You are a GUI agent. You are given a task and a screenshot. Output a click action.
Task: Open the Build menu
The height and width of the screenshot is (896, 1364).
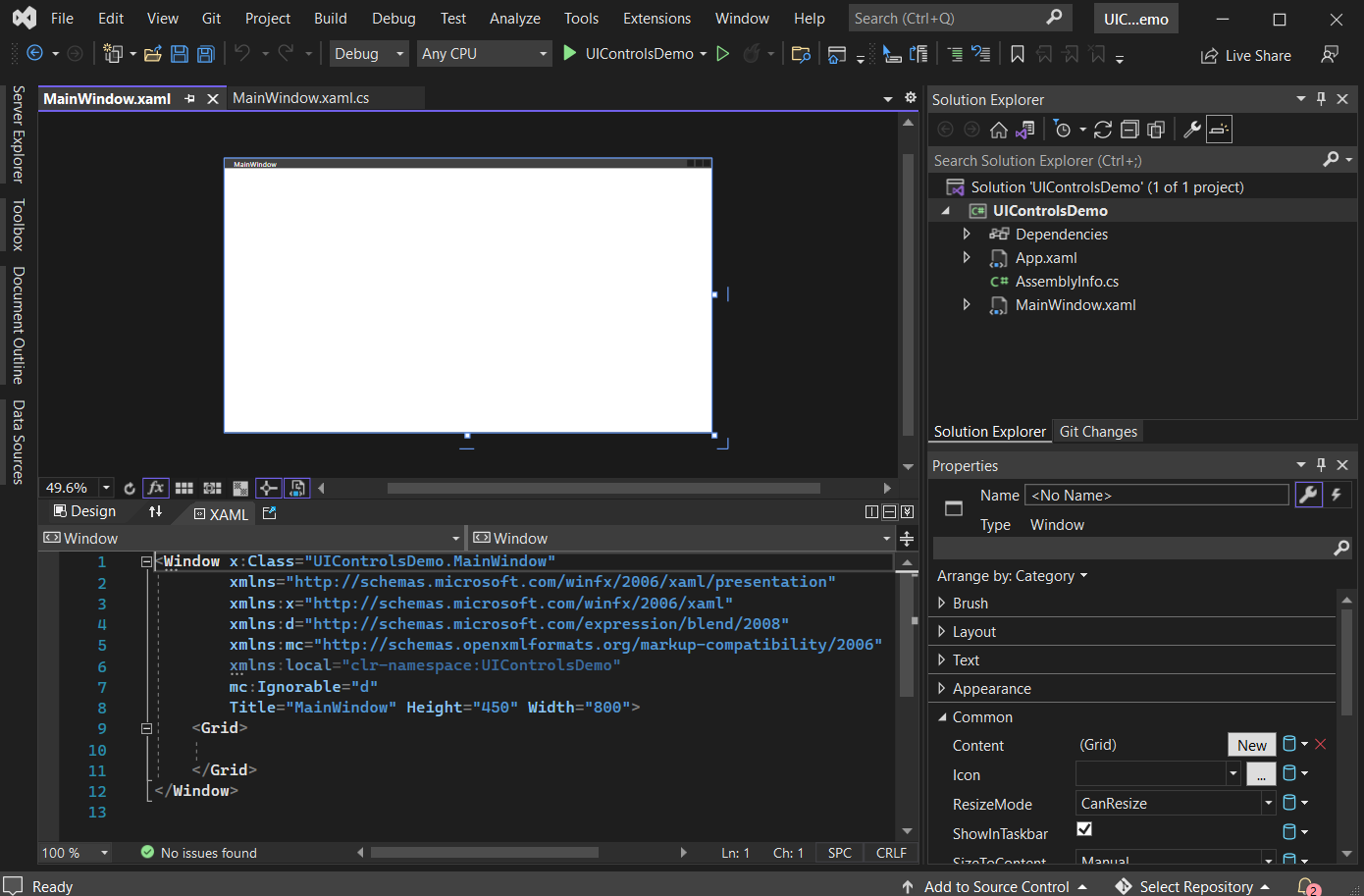330,19
